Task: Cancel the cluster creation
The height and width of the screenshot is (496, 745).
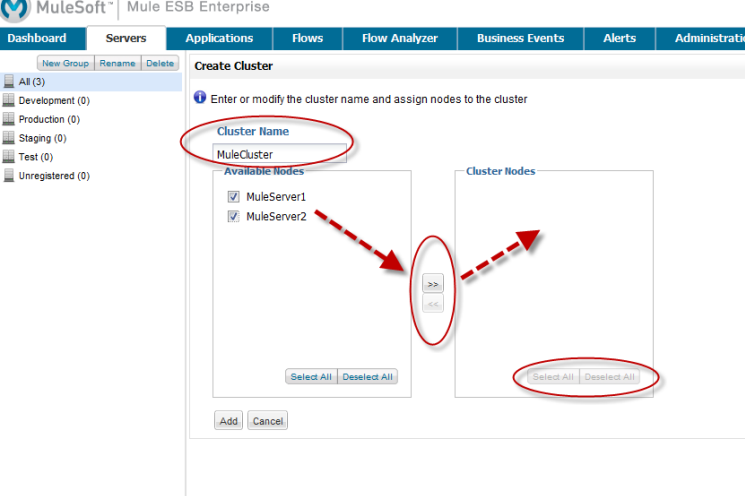Action: [267, 420]
